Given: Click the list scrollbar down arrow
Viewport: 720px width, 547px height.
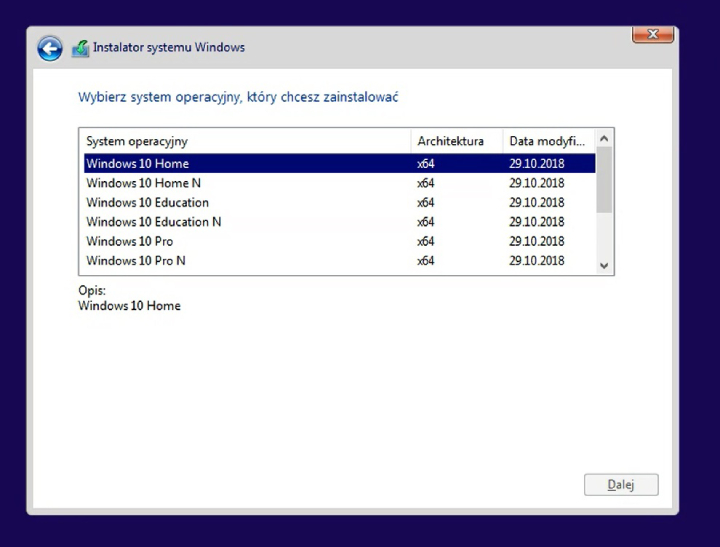Looking at the screenshot, I should 604,265.
